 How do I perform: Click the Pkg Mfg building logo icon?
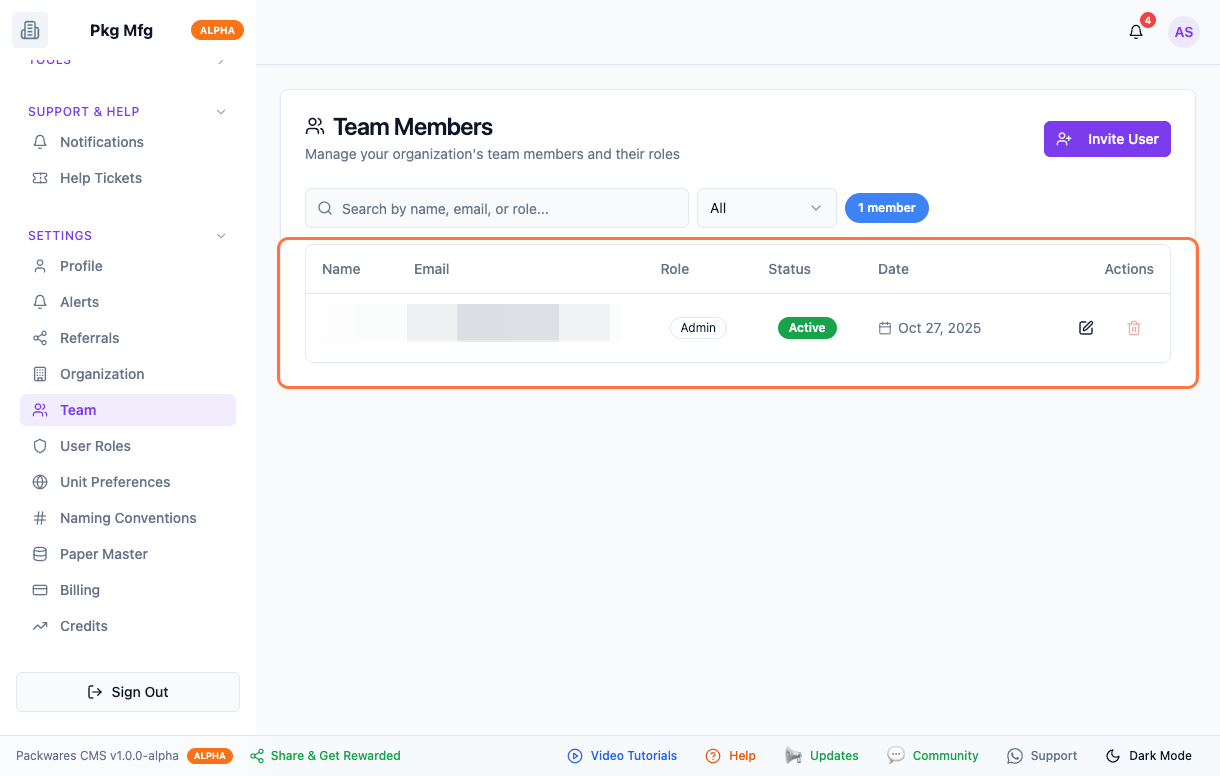[x=30, y=30]
